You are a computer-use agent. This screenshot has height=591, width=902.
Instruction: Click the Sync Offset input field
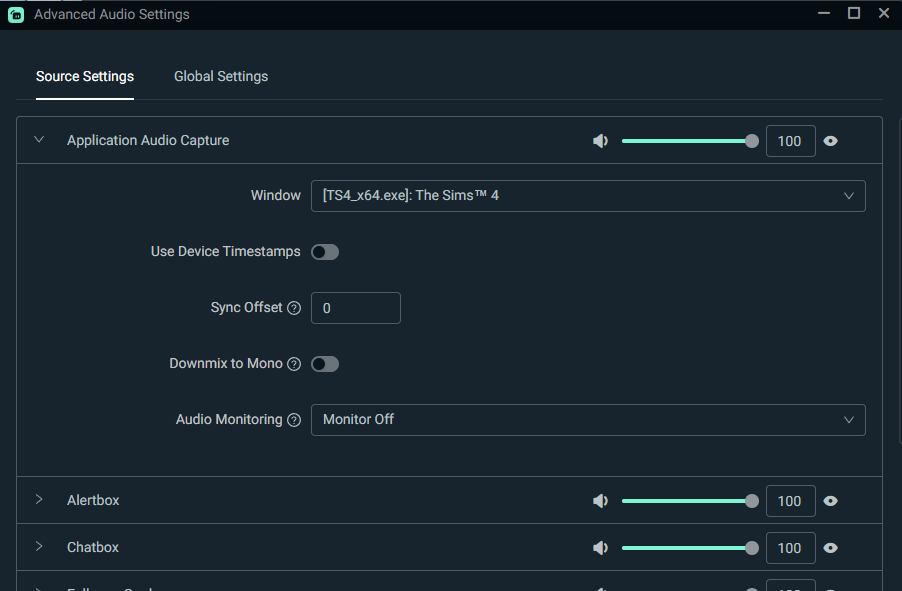(x=356, y=308)
